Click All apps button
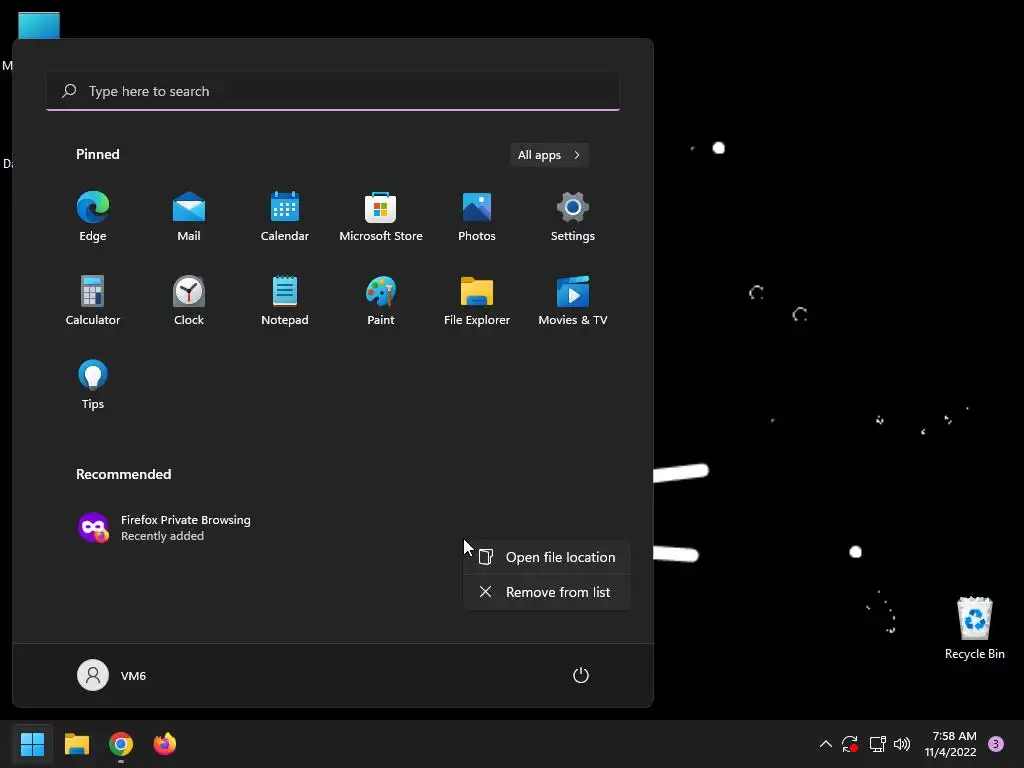Screen dimensions: 1024x768 [549, 155]
